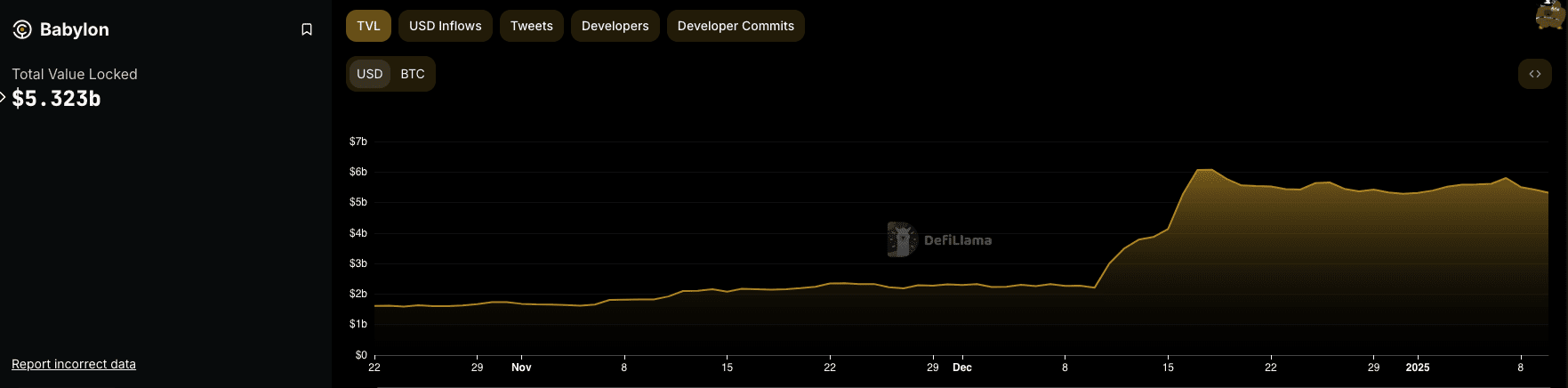Expand the Total Value Locked breakdown arrow

[3, 97]
